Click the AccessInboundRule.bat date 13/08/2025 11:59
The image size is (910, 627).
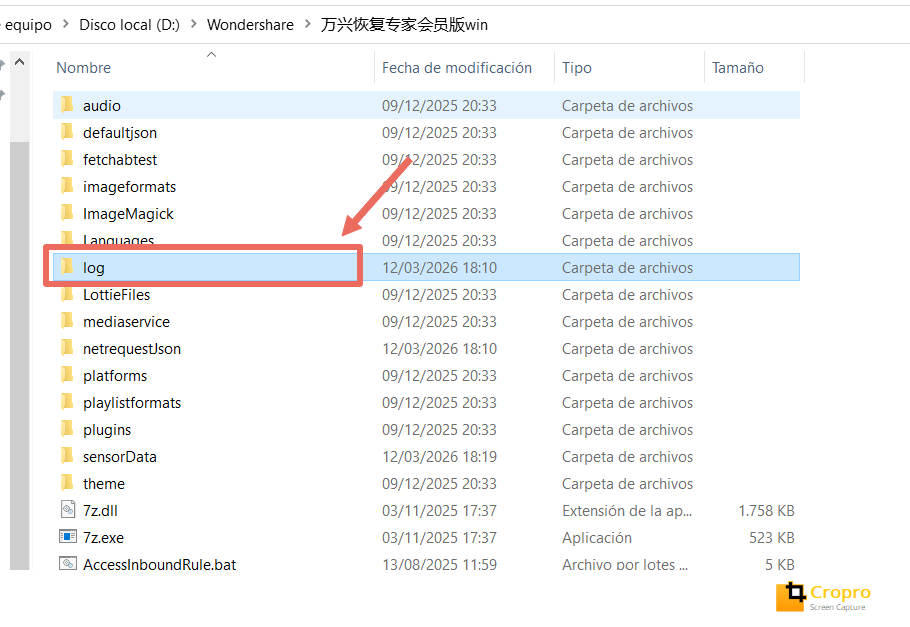click(439, 564)
